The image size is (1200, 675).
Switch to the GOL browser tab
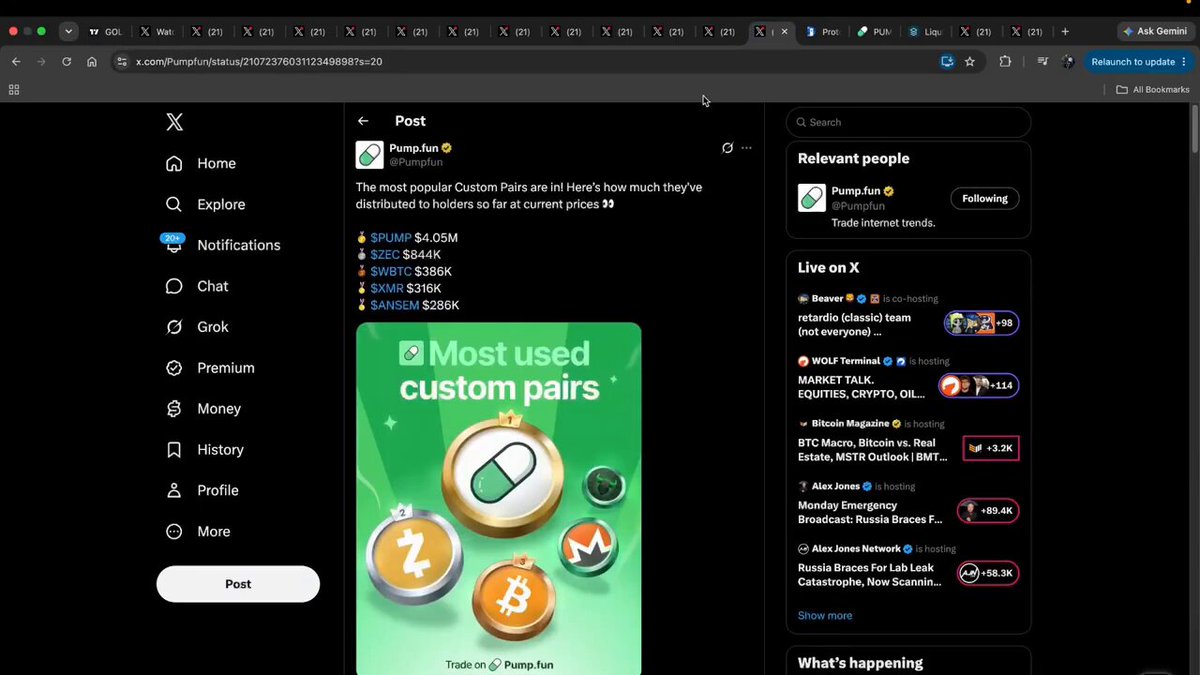click(x=107, y=32)
